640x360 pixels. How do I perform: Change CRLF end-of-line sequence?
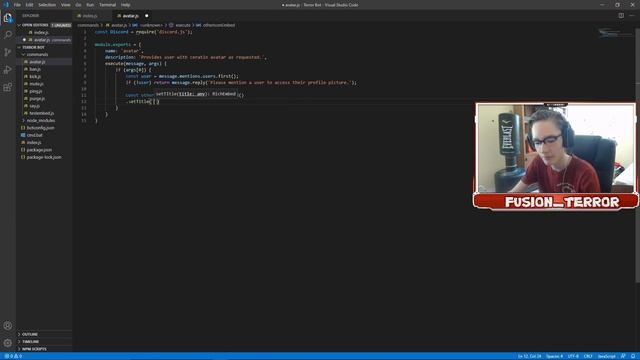(588, 356)
